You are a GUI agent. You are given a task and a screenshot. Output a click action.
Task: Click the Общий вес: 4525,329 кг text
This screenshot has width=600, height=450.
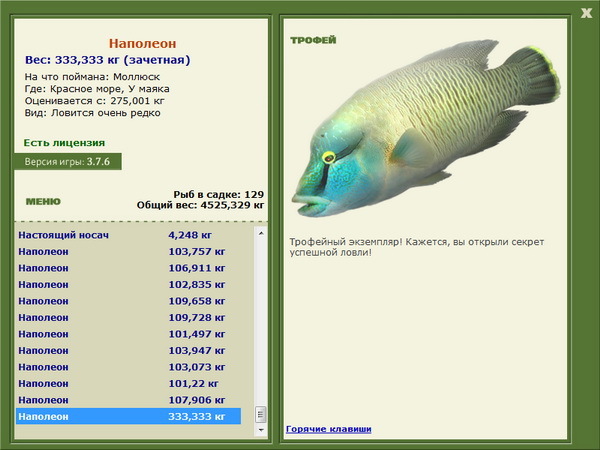[x=201, y=205]
